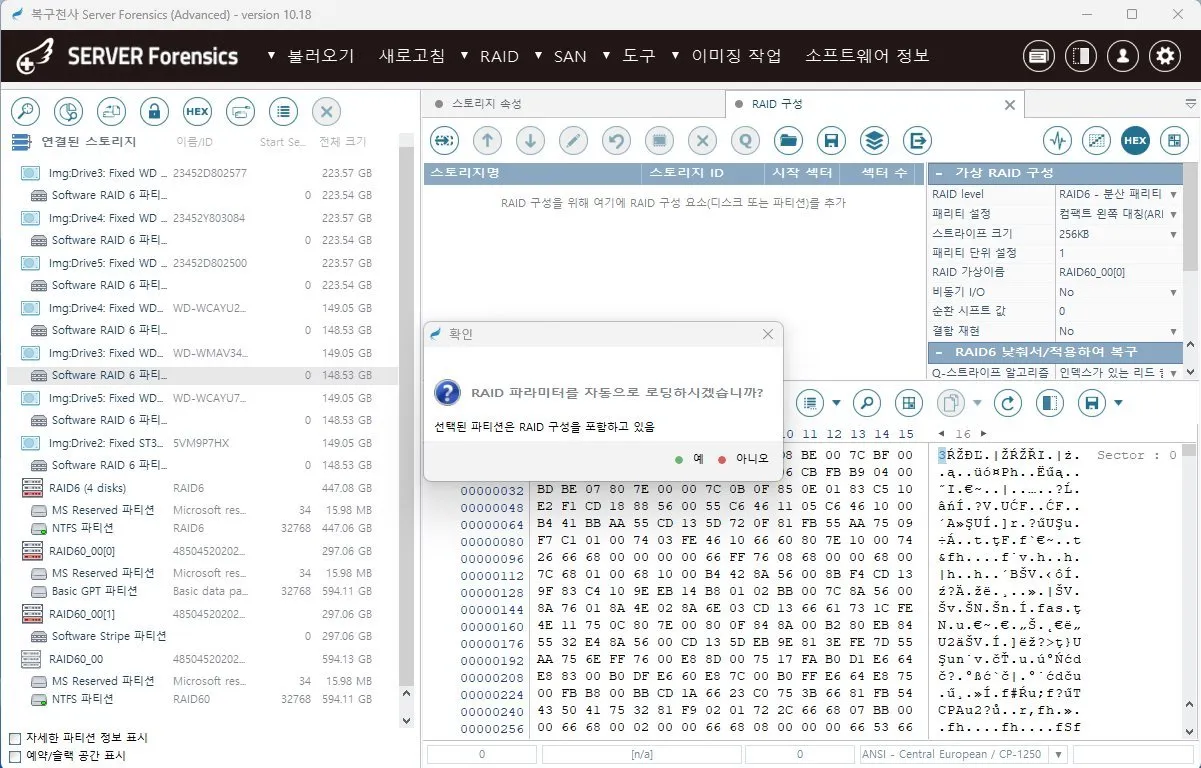The image size is (1201, 768).
Task: Click the list view icon in the storage toolbar
Action: coord(284,110)
